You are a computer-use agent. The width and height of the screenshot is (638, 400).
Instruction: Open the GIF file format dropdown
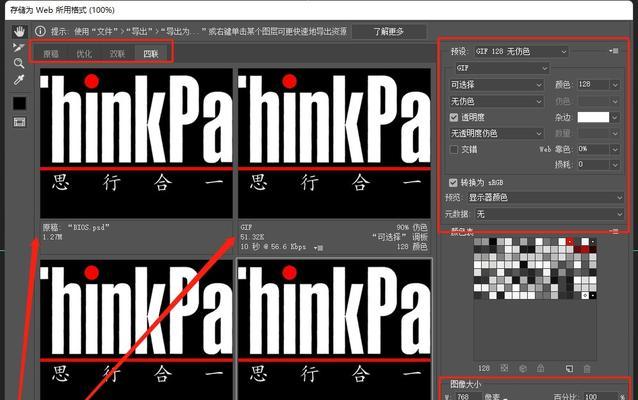[x=503, y=68]
